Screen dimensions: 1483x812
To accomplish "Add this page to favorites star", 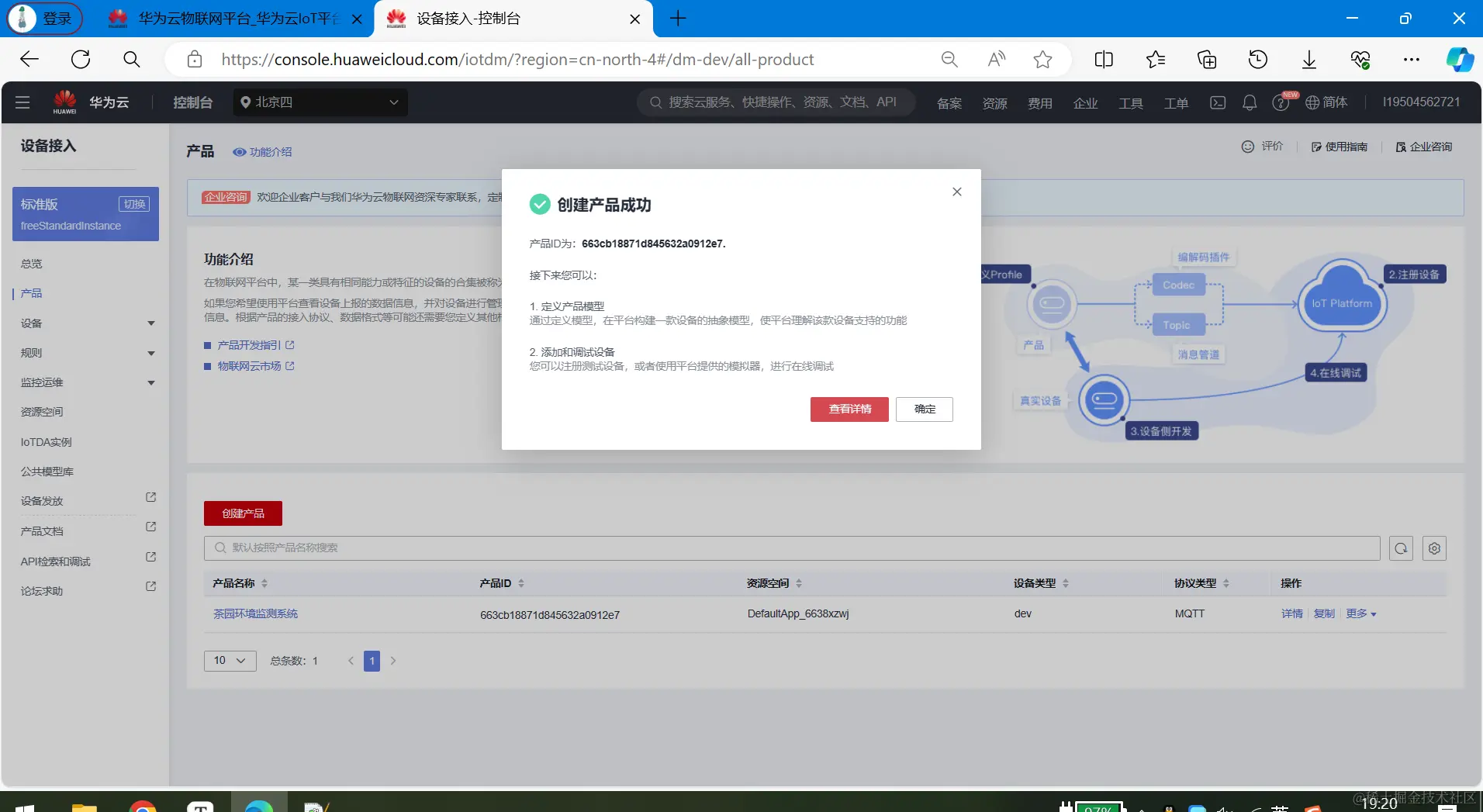I will coord(1042,60).
